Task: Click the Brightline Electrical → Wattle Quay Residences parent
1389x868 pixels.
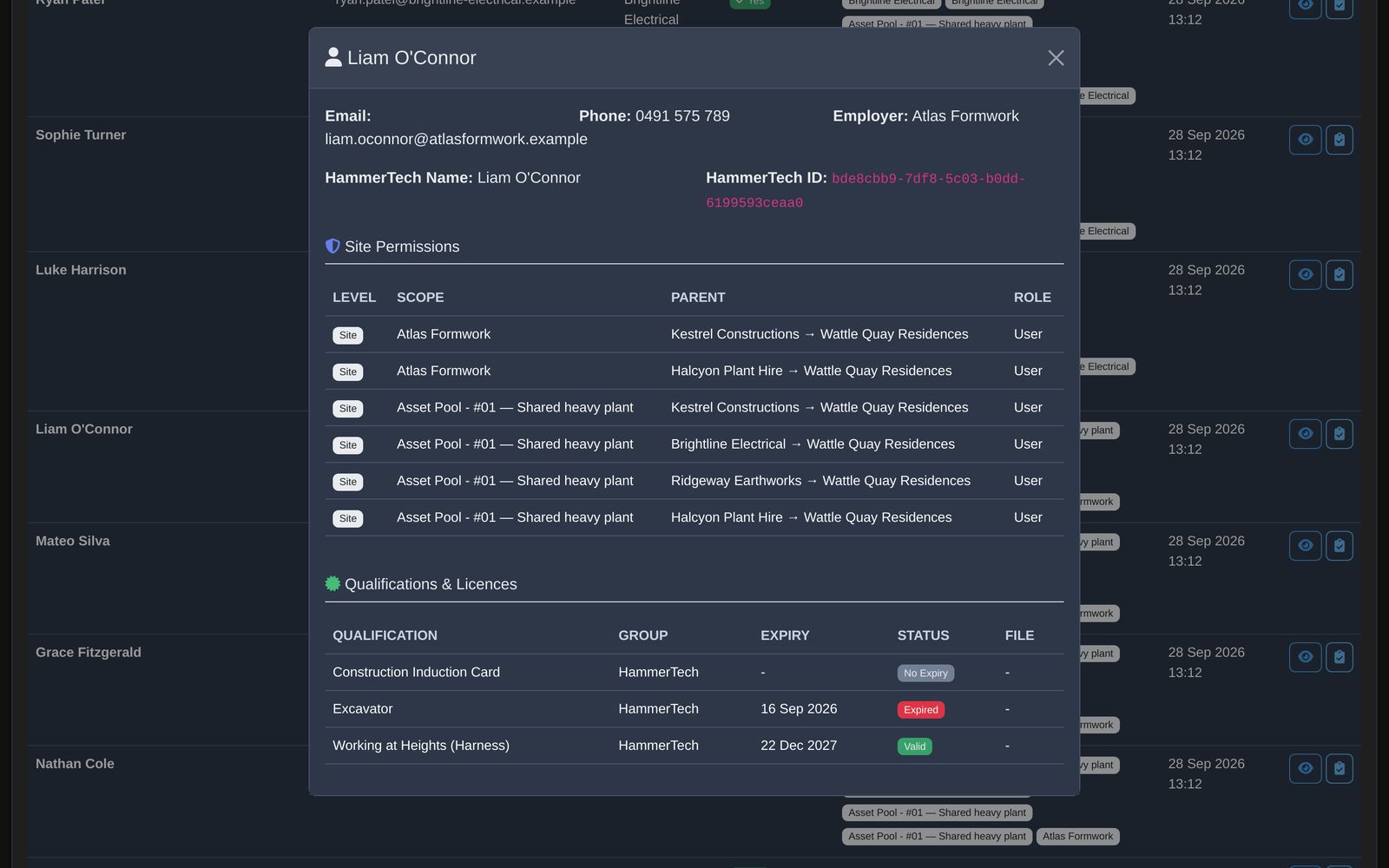Action: point(813,444)
